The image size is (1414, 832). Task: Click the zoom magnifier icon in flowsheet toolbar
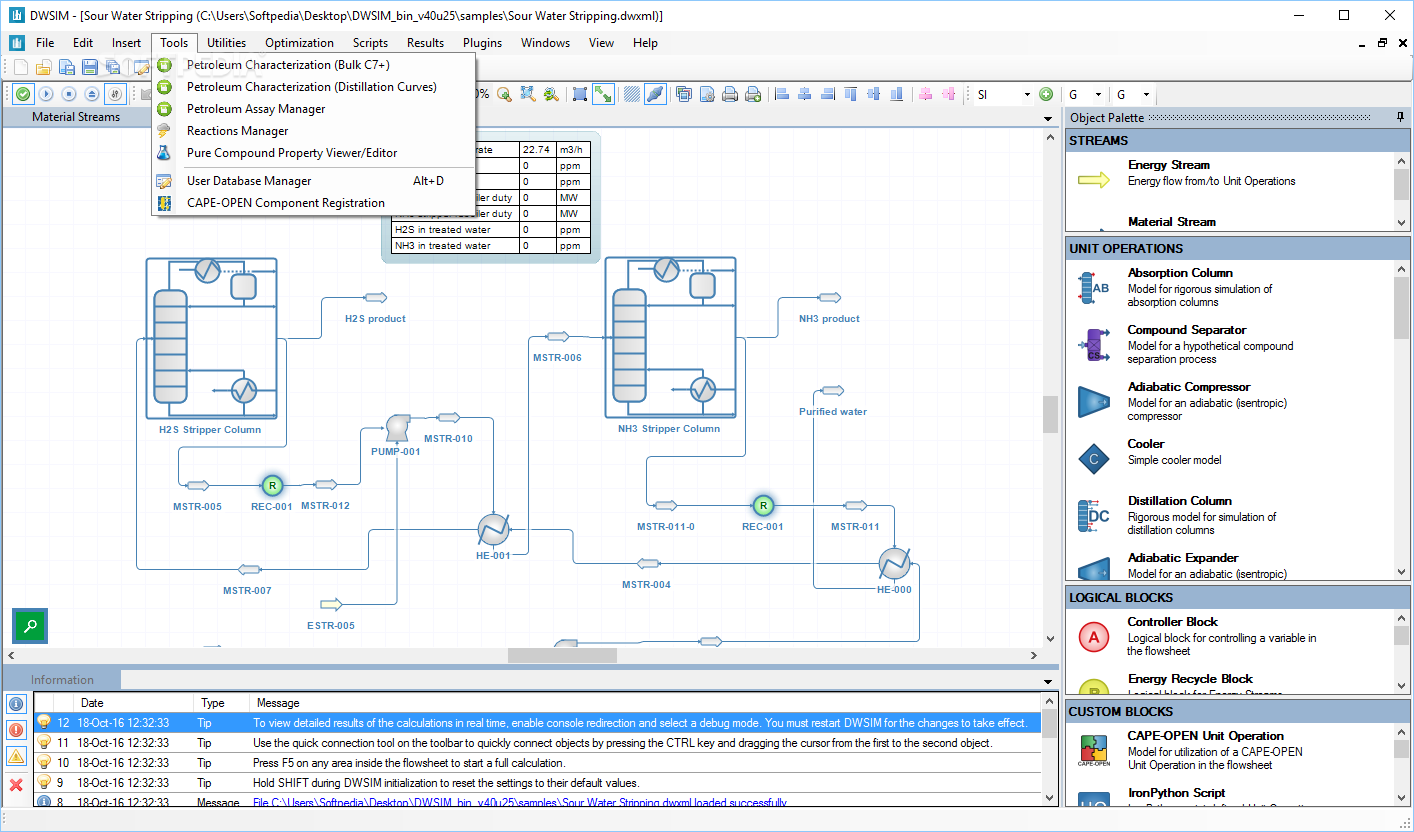[x=504, y=94]
